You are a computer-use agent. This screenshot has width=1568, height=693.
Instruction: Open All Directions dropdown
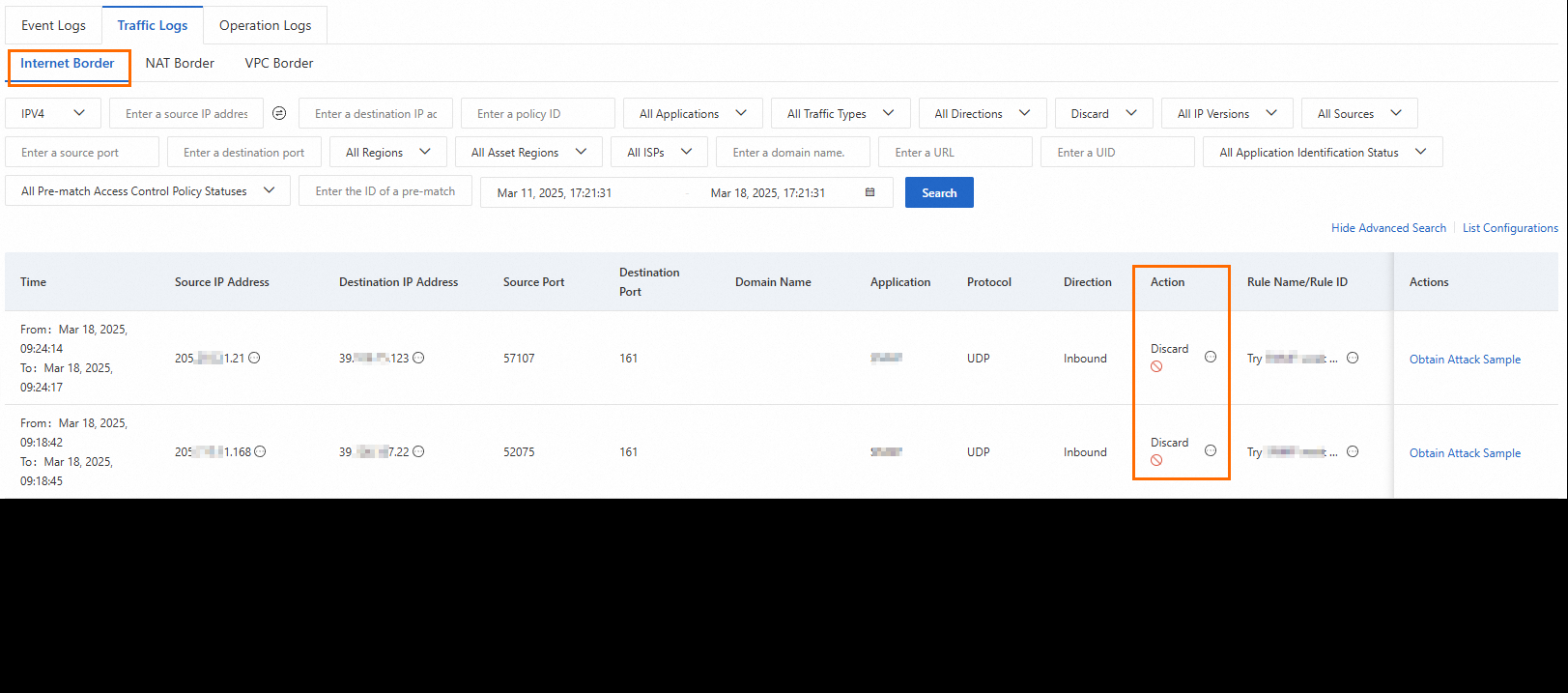pos(983,113)
